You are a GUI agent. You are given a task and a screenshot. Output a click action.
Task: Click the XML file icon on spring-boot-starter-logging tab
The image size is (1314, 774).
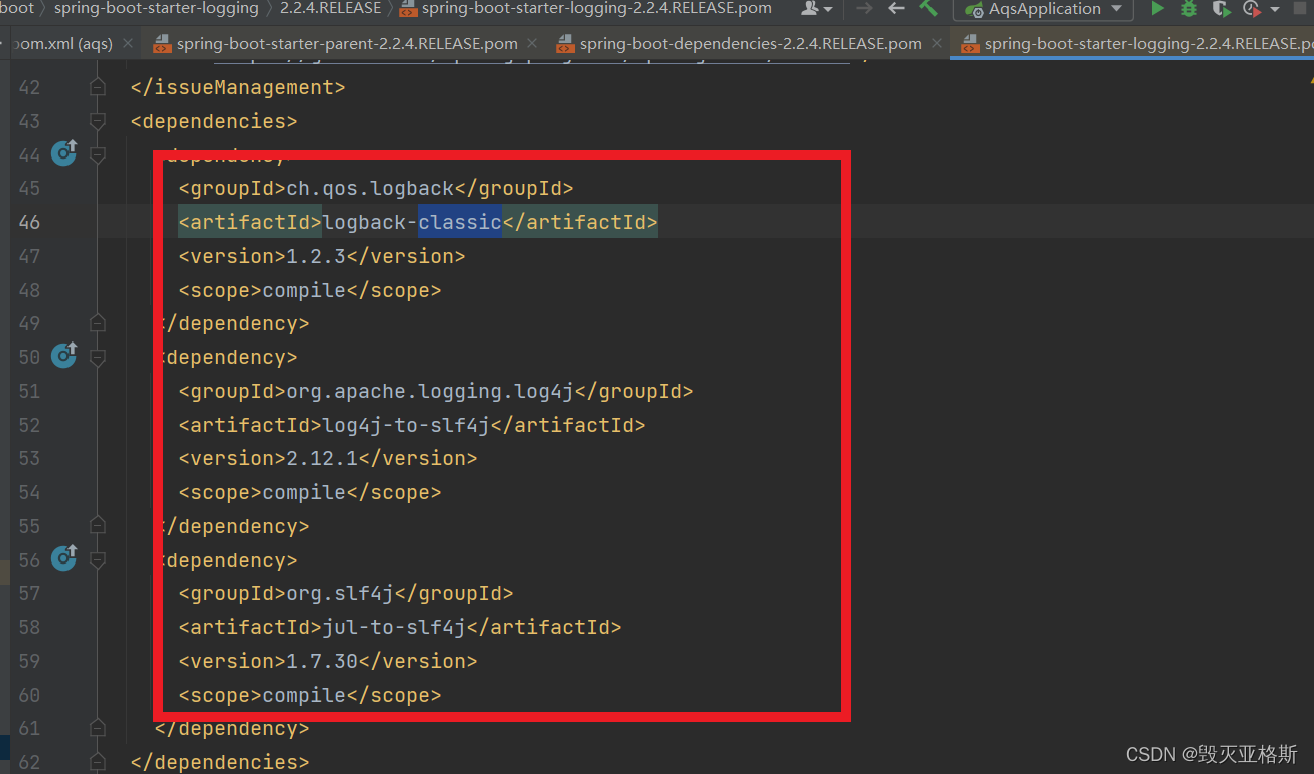tap(969, 44)
